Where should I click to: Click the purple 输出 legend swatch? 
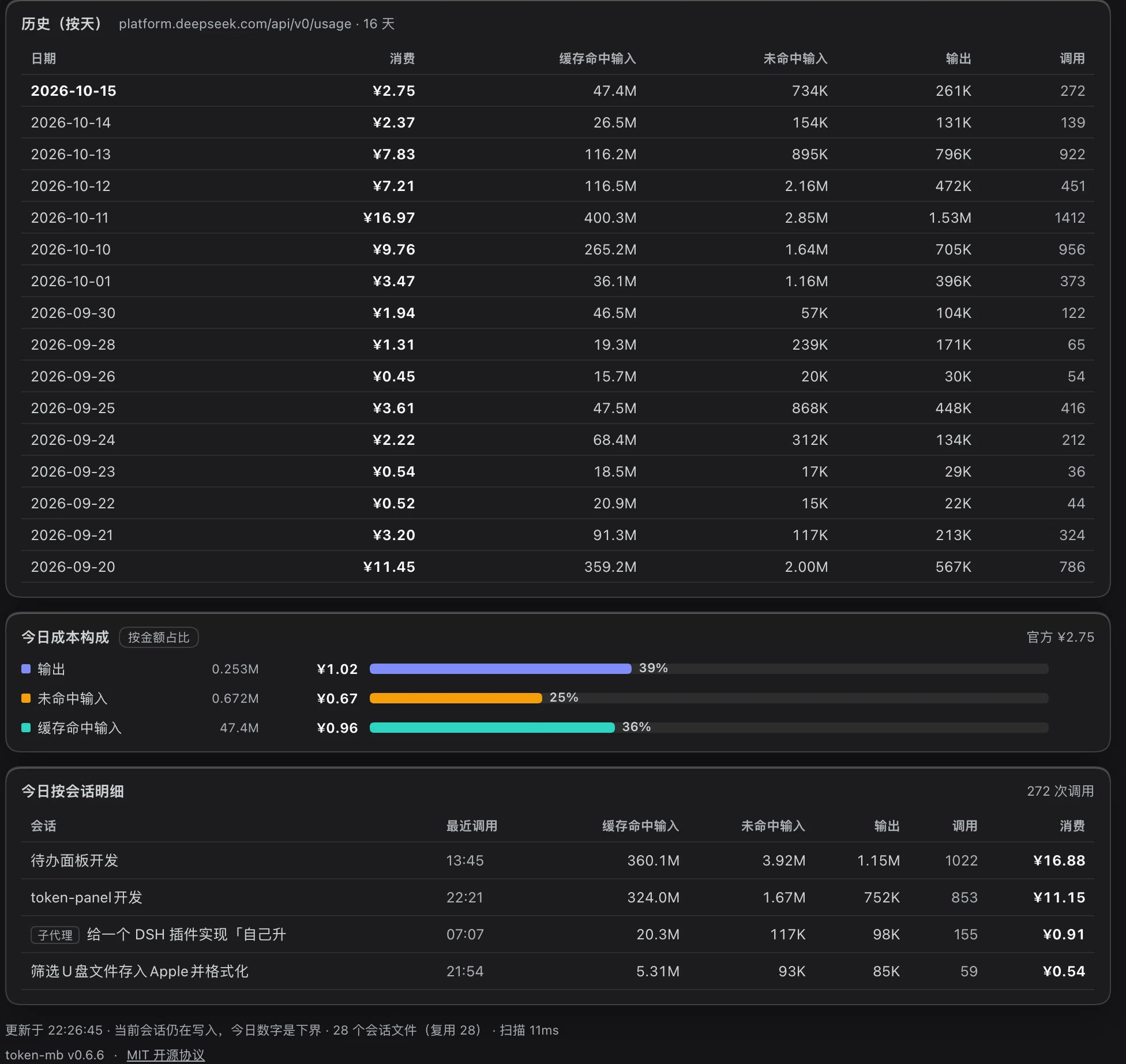26,669
